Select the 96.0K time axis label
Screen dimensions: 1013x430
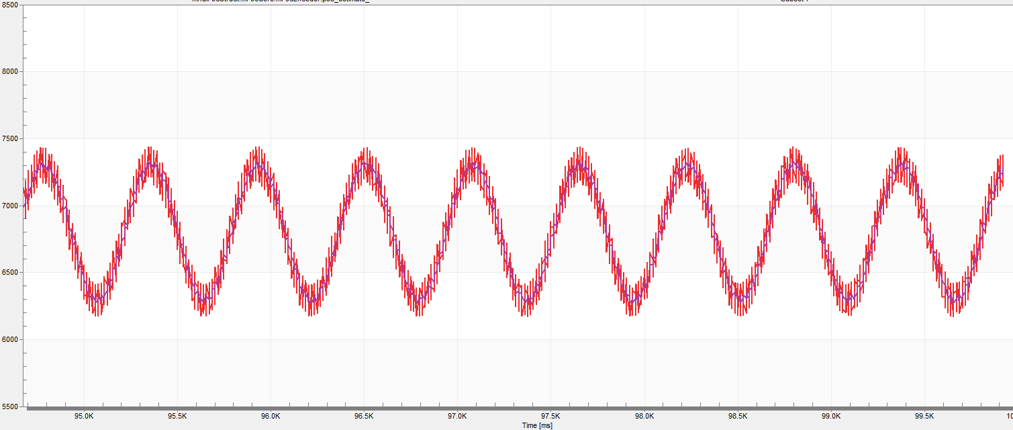(x=270, y=416)
